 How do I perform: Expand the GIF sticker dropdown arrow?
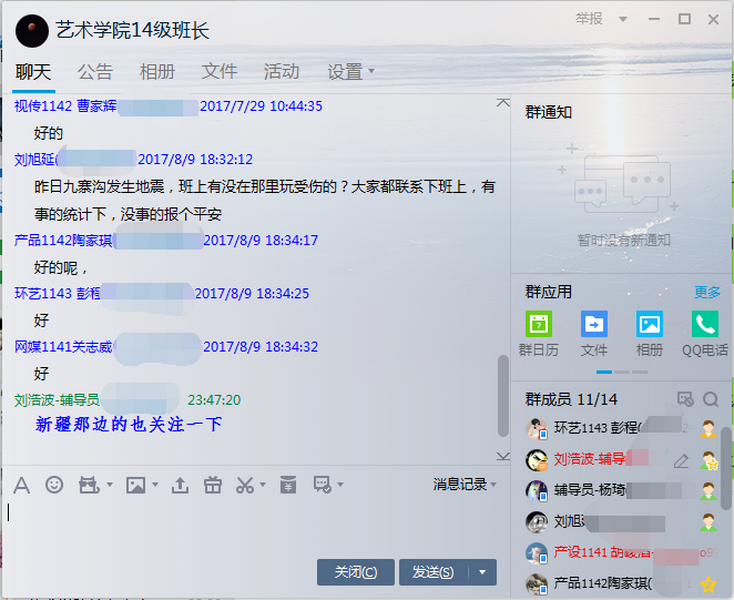tap(110, 484)
